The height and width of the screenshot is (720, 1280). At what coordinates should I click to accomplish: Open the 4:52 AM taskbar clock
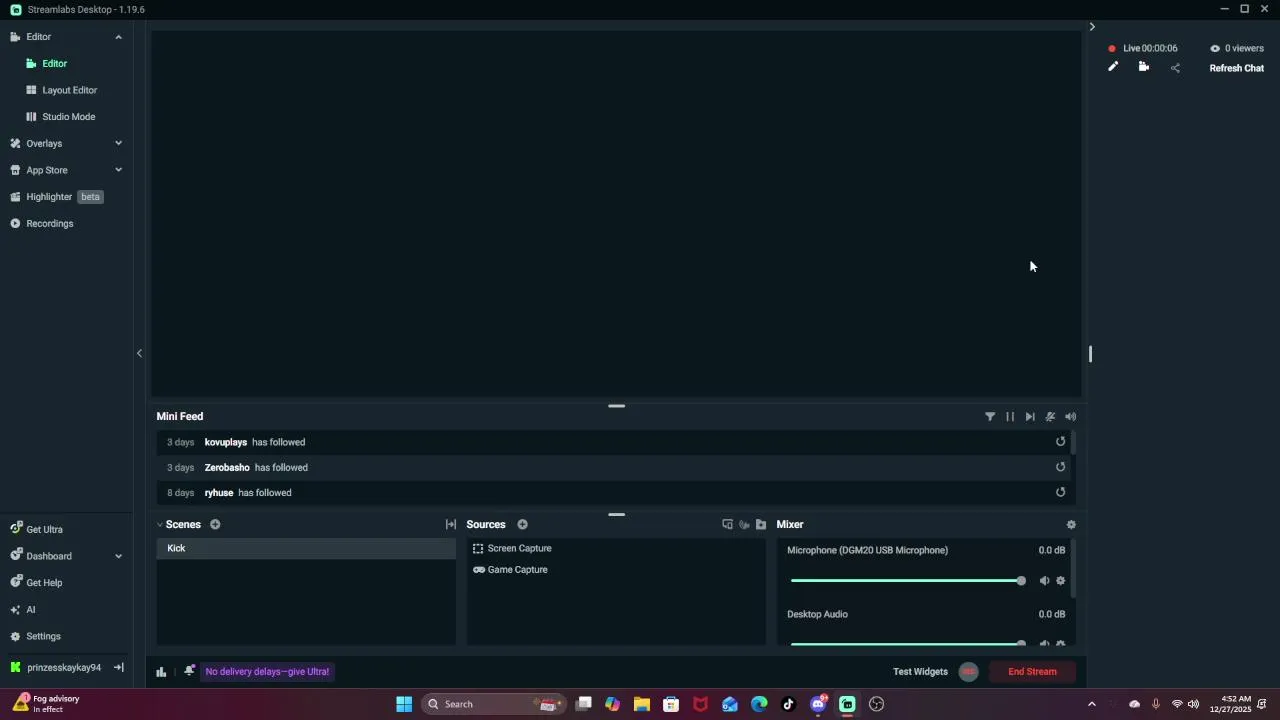pos(1230,704)
